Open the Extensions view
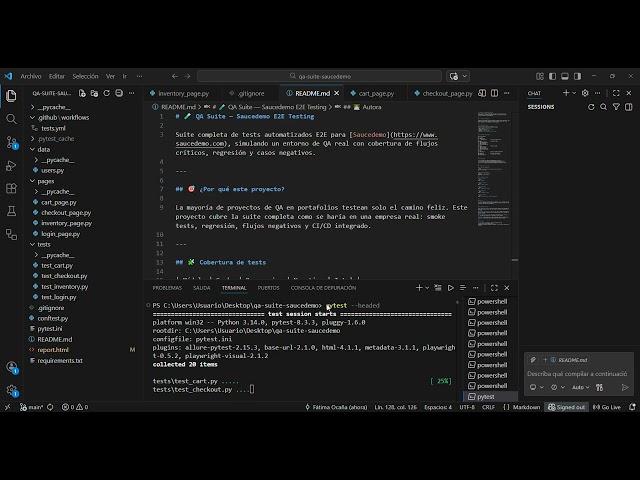 click(x=11, y=188)
